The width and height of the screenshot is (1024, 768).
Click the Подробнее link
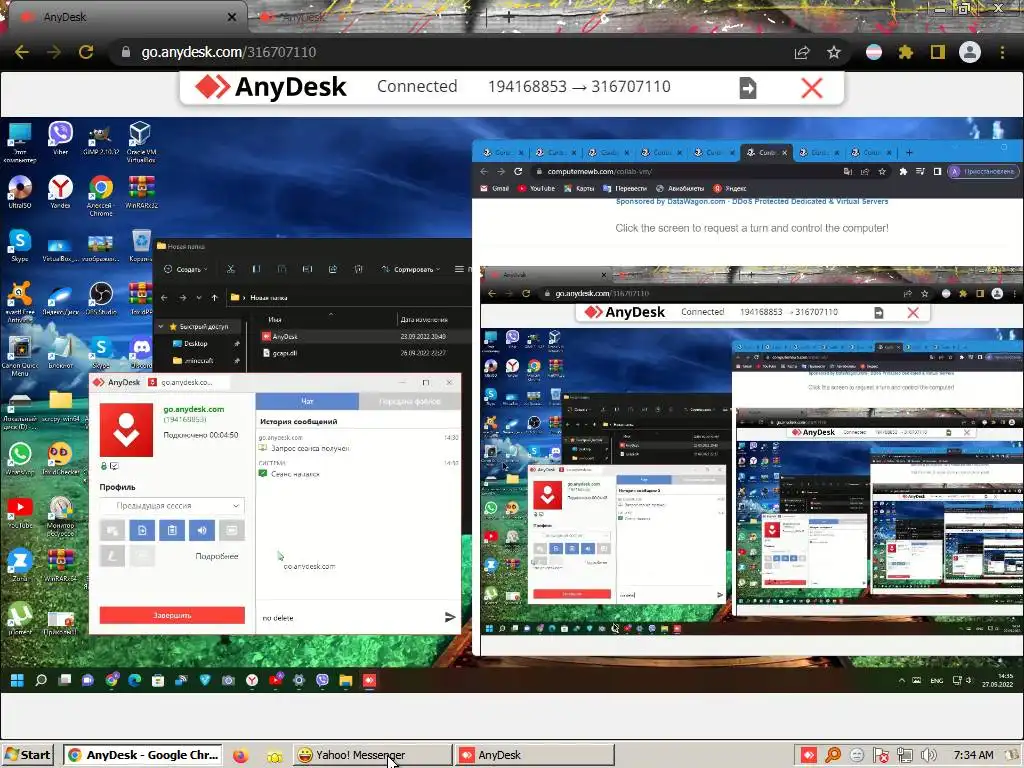tap(216, 556)
